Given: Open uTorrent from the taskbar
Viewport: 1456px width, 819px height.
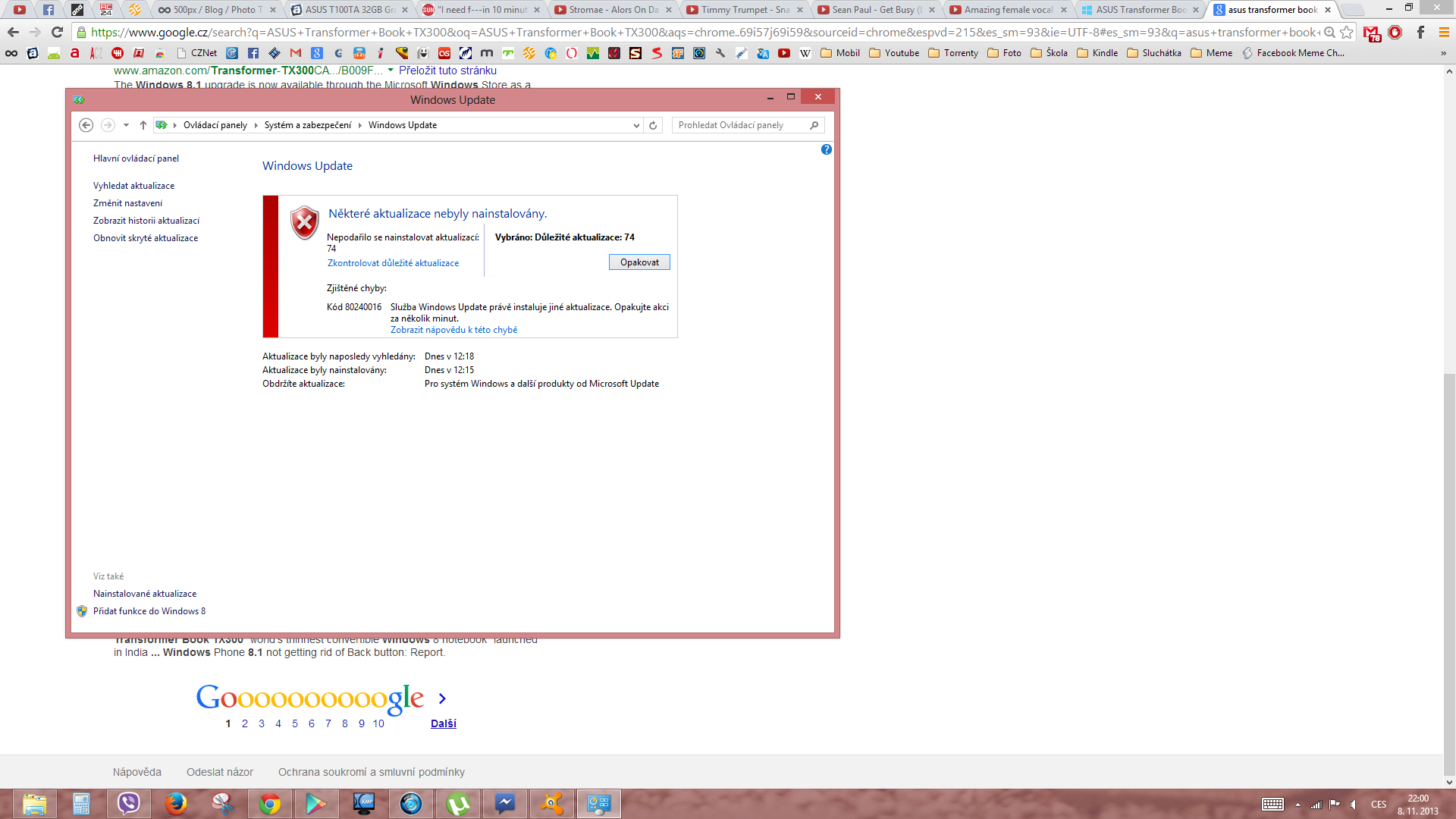Looking at the screenshot, I should coord(458,803).
